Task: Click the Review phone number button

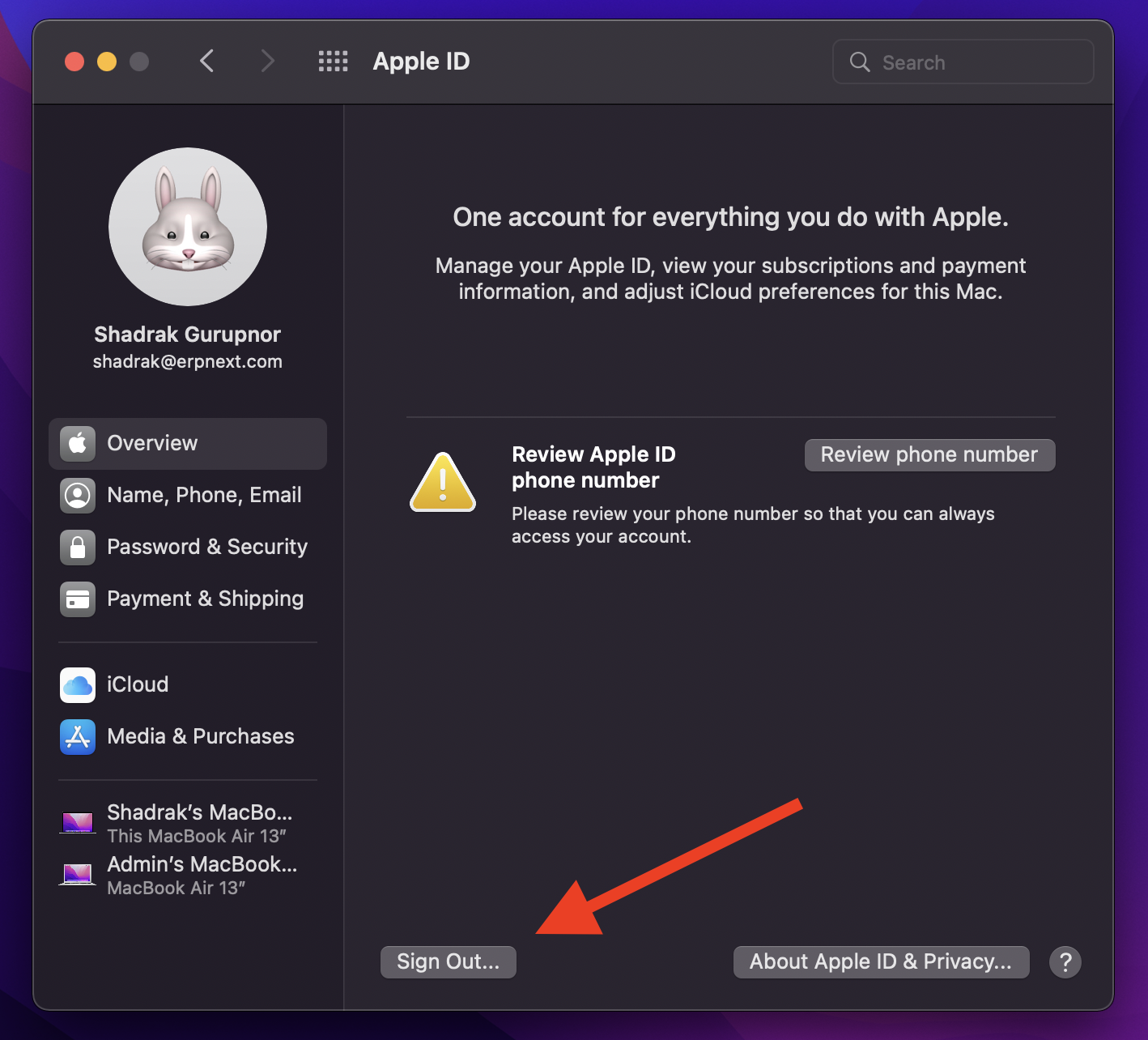Action: pos(930,455)
